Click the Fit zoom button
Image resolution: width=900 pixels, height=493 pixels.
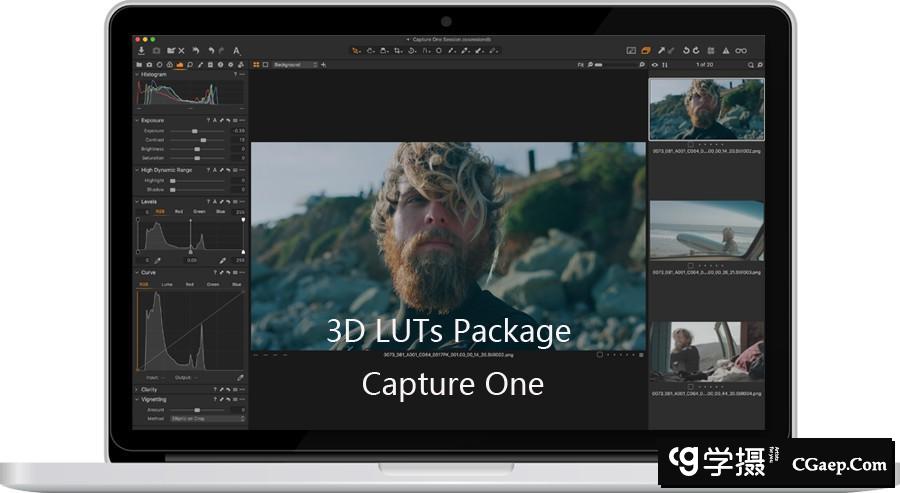pos(580,64)
